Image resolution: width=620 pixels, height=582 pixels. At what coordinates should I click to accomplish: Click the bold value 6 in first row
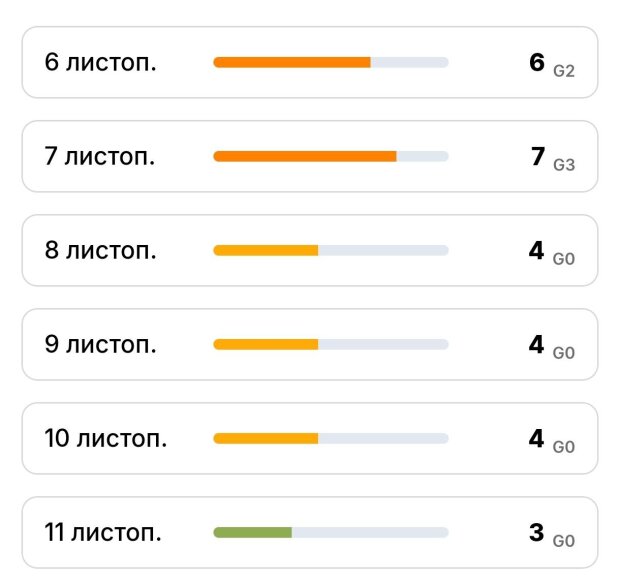(x=537, y=62)
